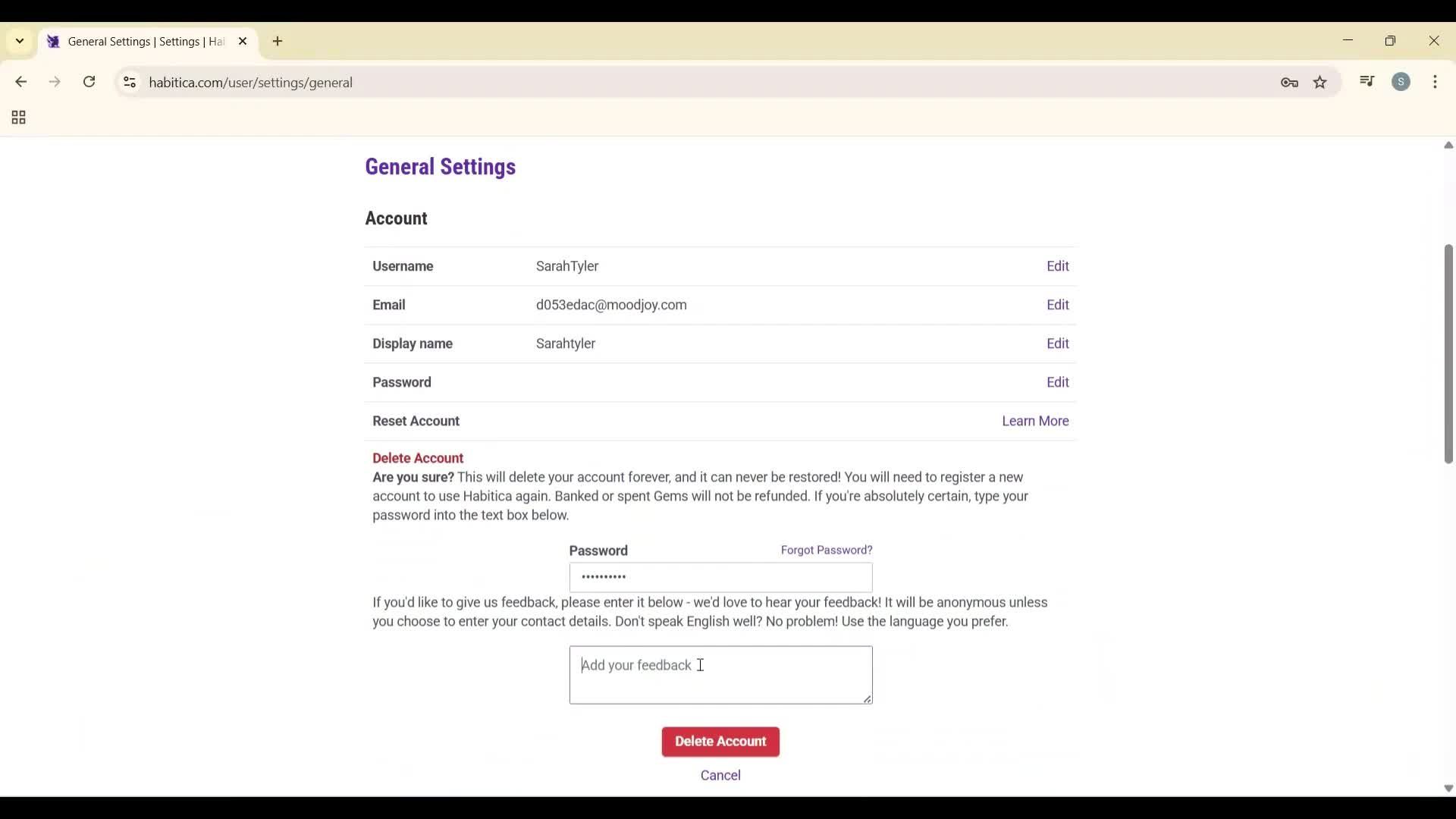Screen dimensions: 1456x819
Task: Click Learn More for Reset Account
Action: pos(1034,421)
